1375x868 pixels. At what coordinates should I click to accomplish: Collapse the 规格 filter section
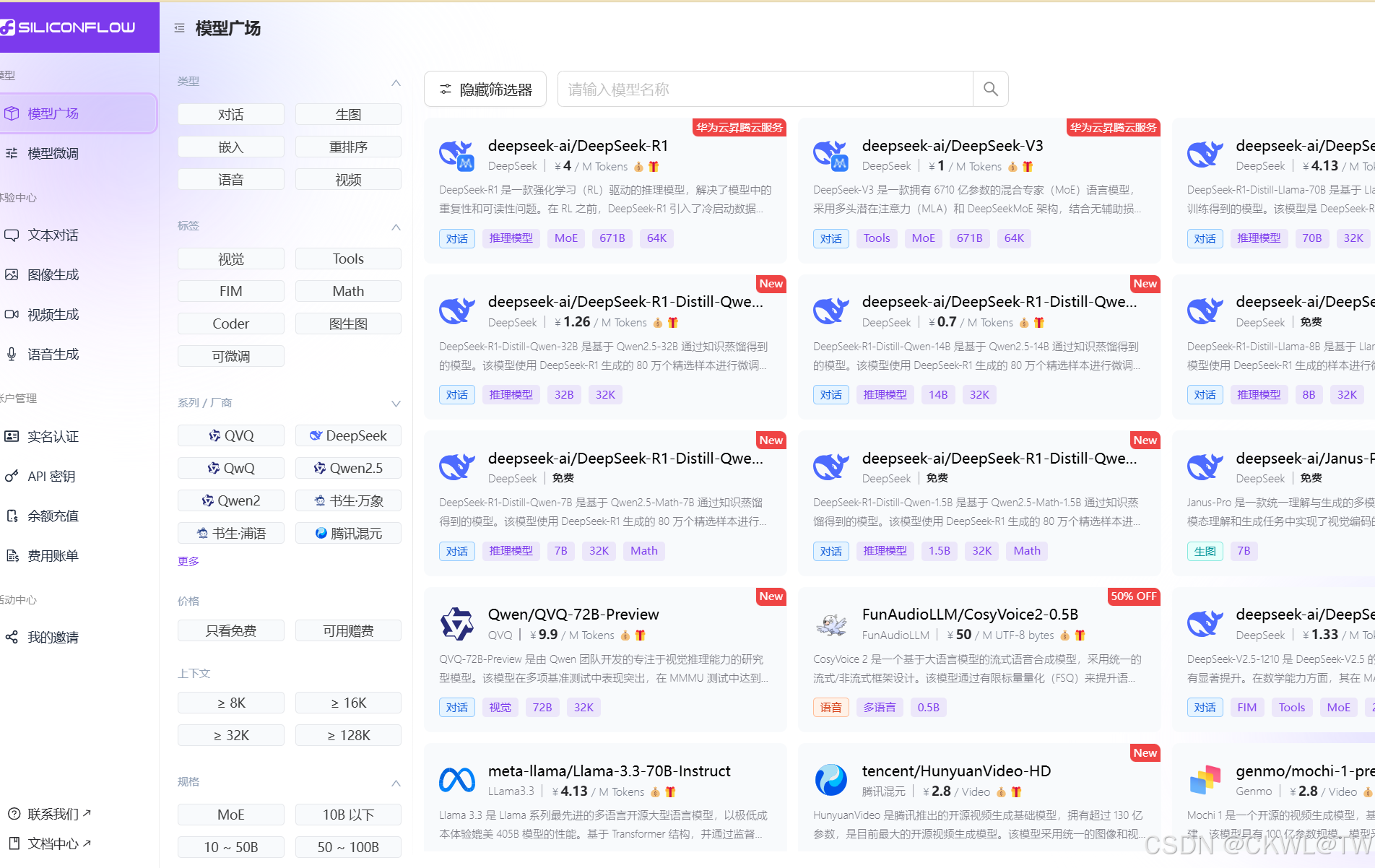tap(396, 782)
